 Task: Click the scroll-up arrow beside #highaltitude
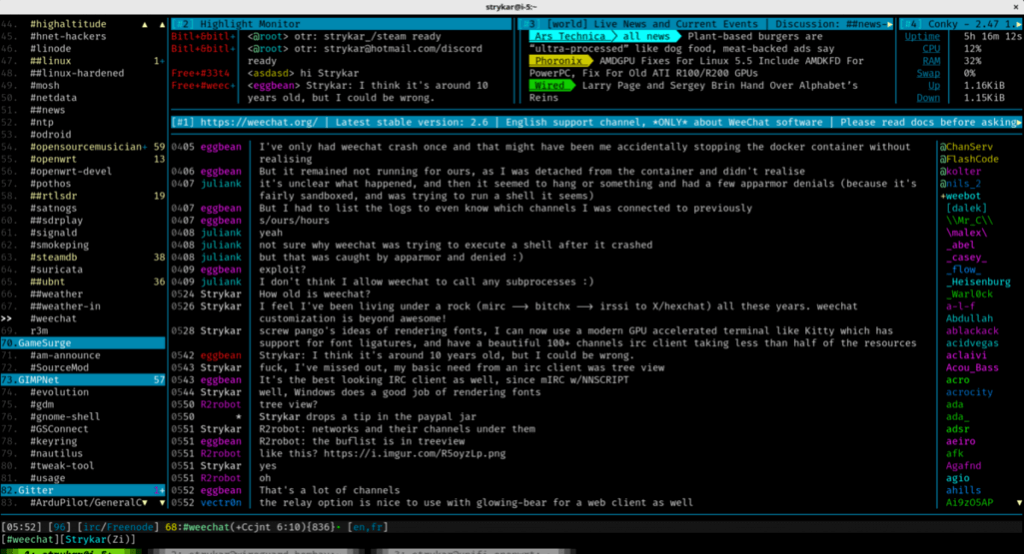(x=147, y=23)
